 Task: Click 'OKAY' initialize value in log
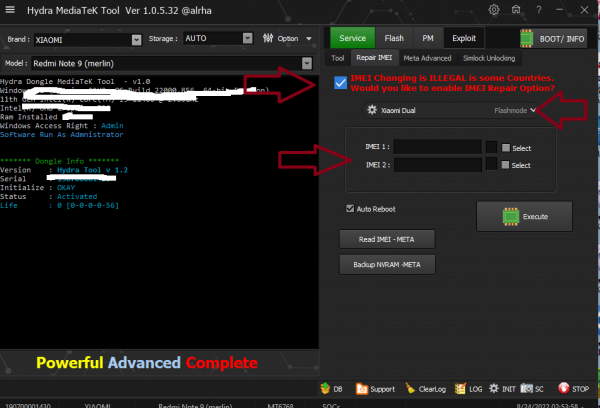(66, 188)
